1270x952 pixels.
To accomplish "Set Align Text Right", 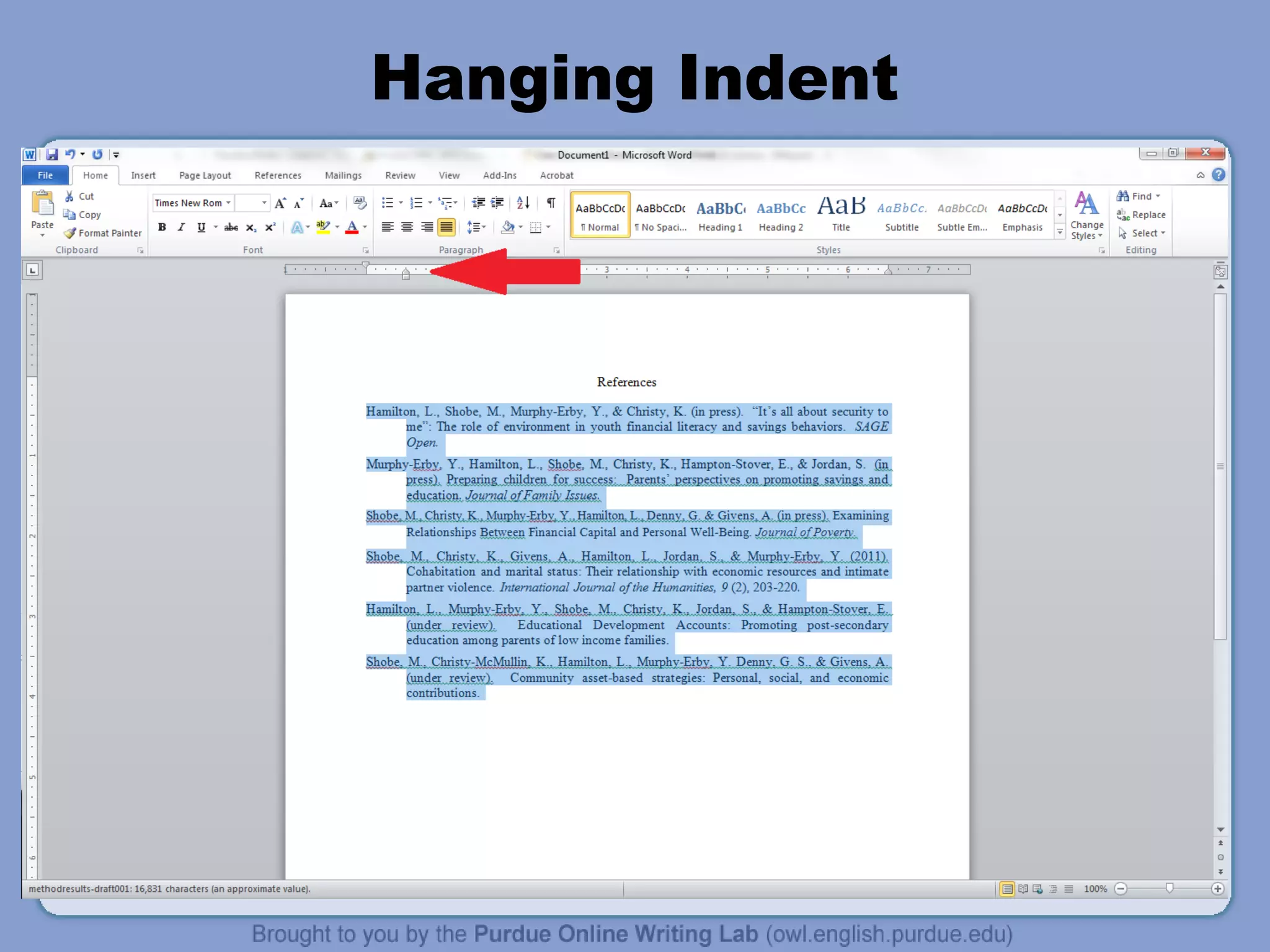I will tap(427, 227).
